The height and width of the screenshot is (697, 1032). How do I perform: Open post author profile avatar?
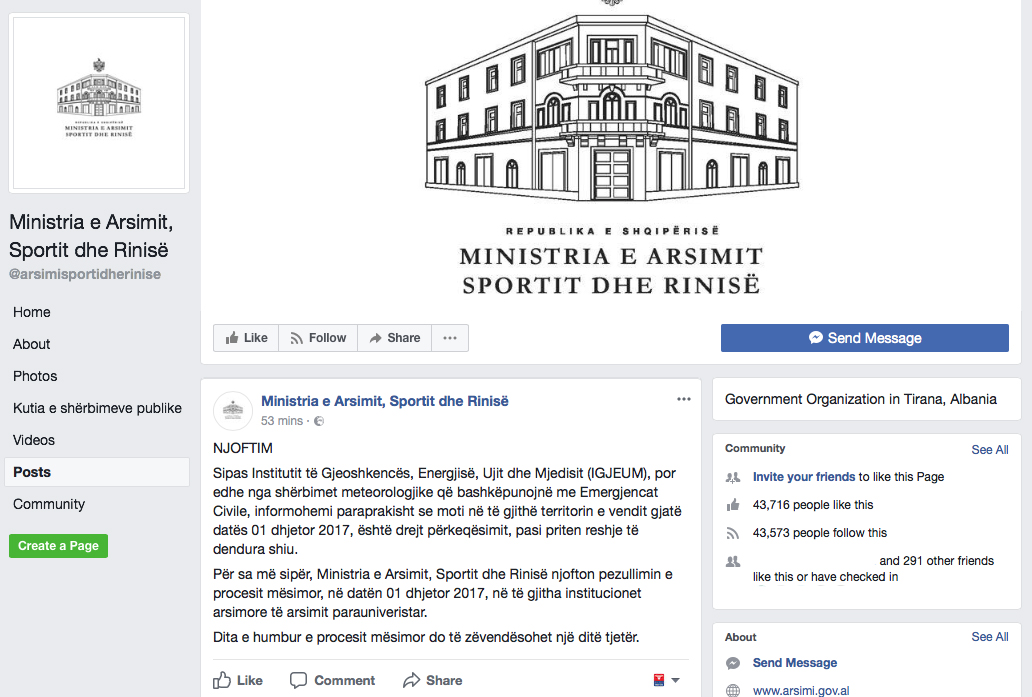[233, 411]
